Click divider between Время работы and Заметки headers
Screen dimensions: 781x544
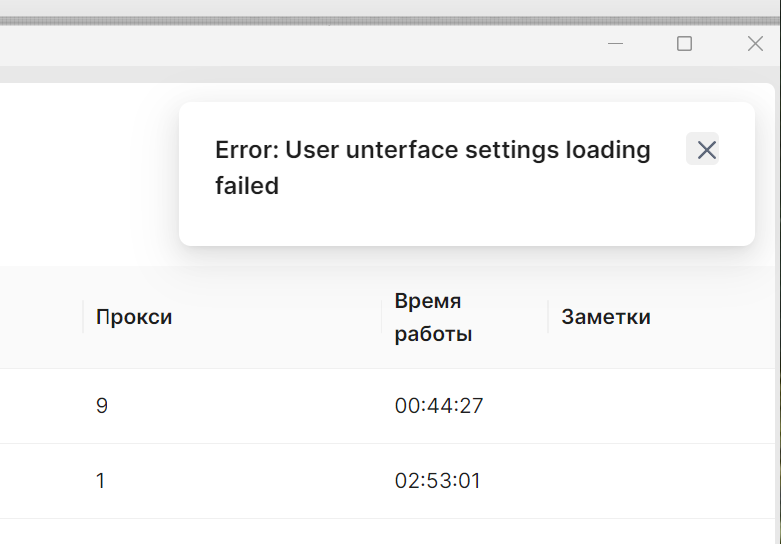pyautogui.click(x=548, y=317)
